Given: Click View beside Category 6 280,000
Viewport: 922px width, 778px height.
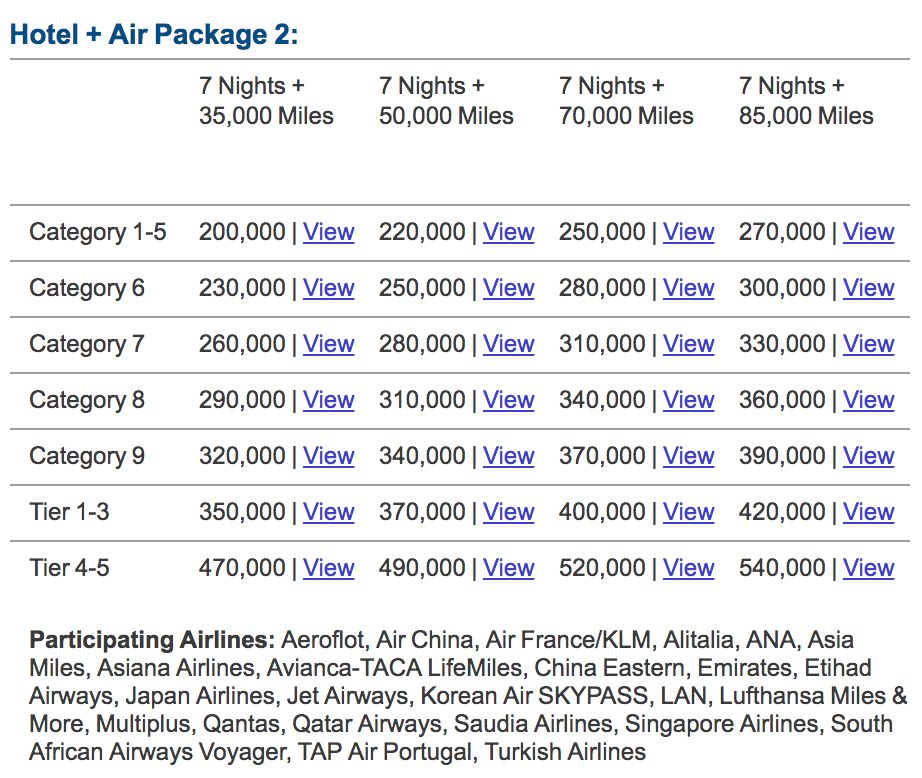Looking at the screenshot, I should click(689, 288).
